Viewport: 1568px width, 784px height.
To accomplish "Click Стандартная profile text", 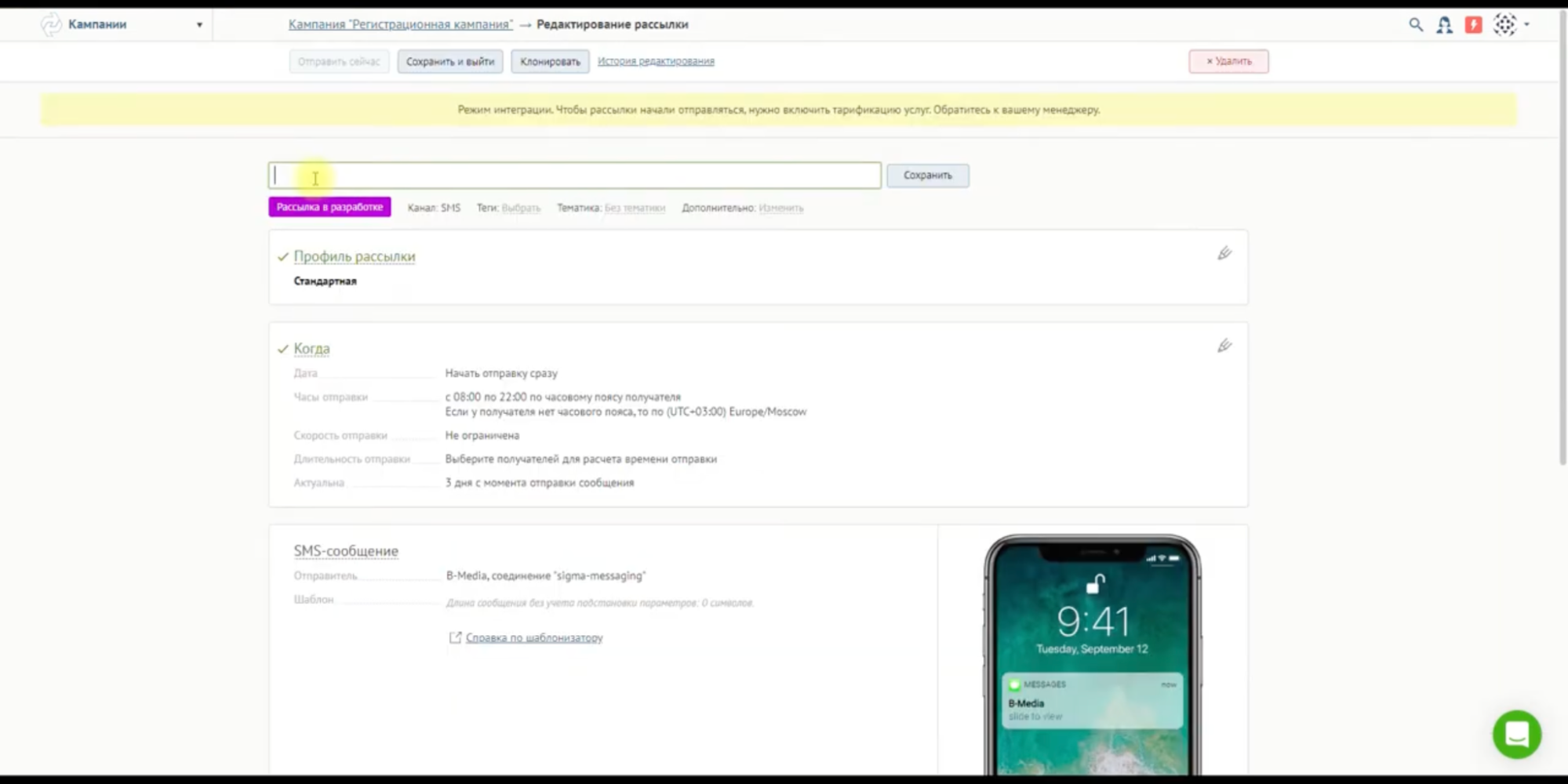I will [x=325, y=281].
